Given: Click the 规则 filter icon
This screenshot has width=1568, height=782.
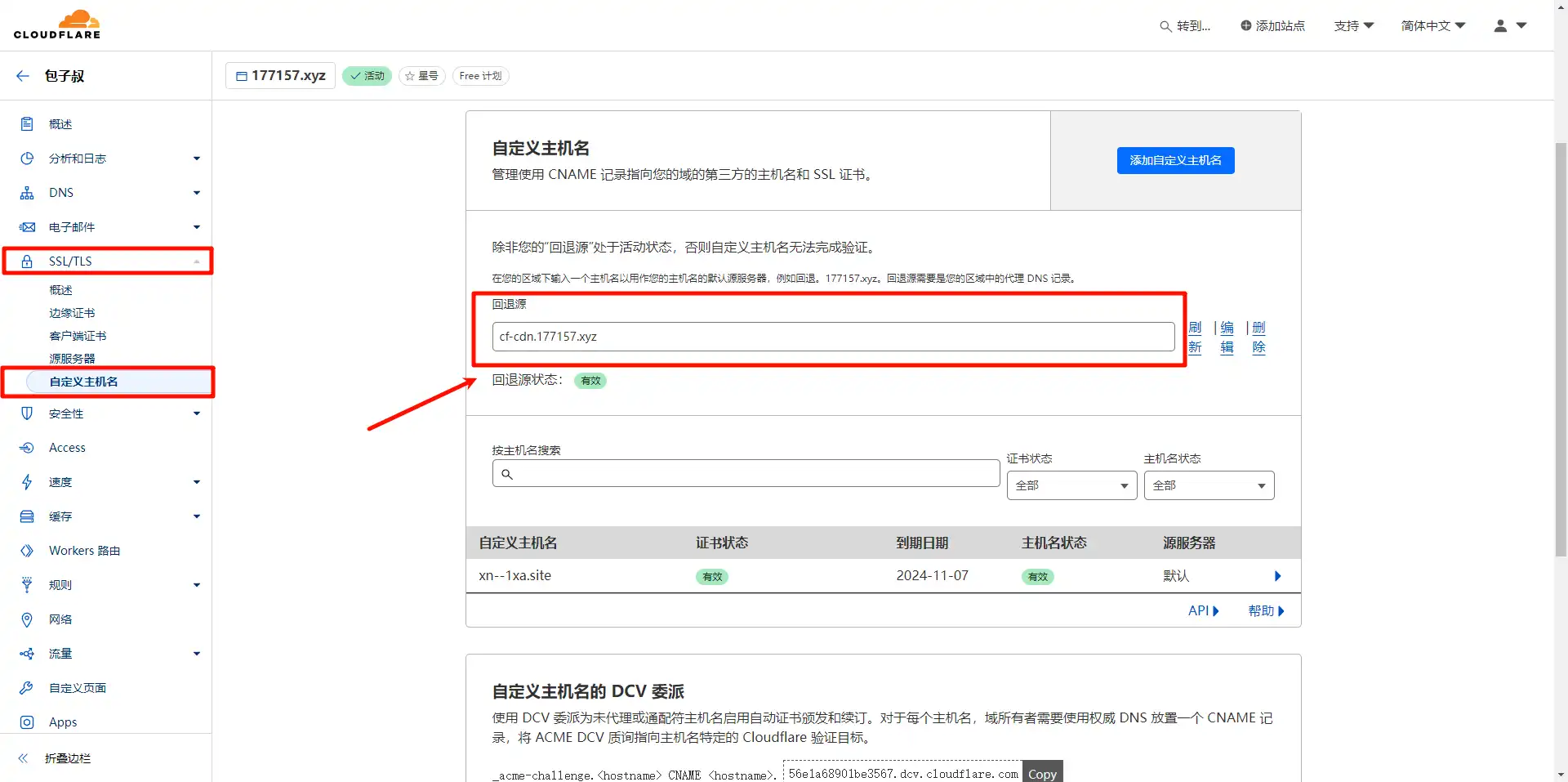Looking at the screenshot, I should (27, 585).
